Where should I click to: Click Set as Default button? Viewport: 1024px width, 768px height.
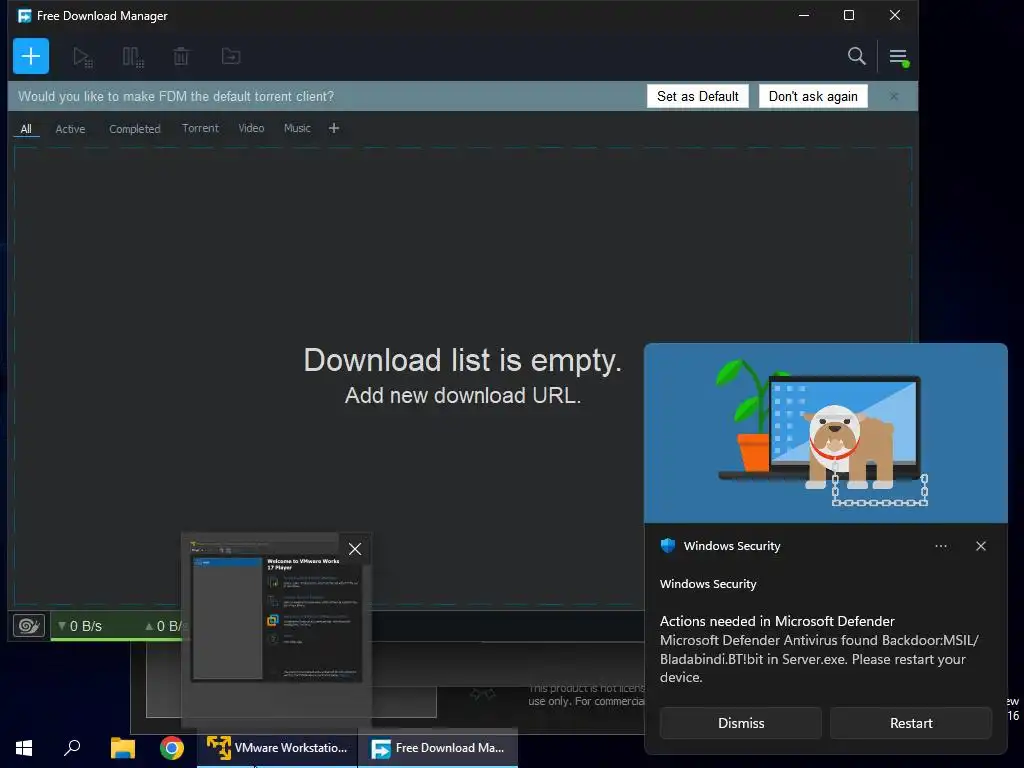pos(697,96)
